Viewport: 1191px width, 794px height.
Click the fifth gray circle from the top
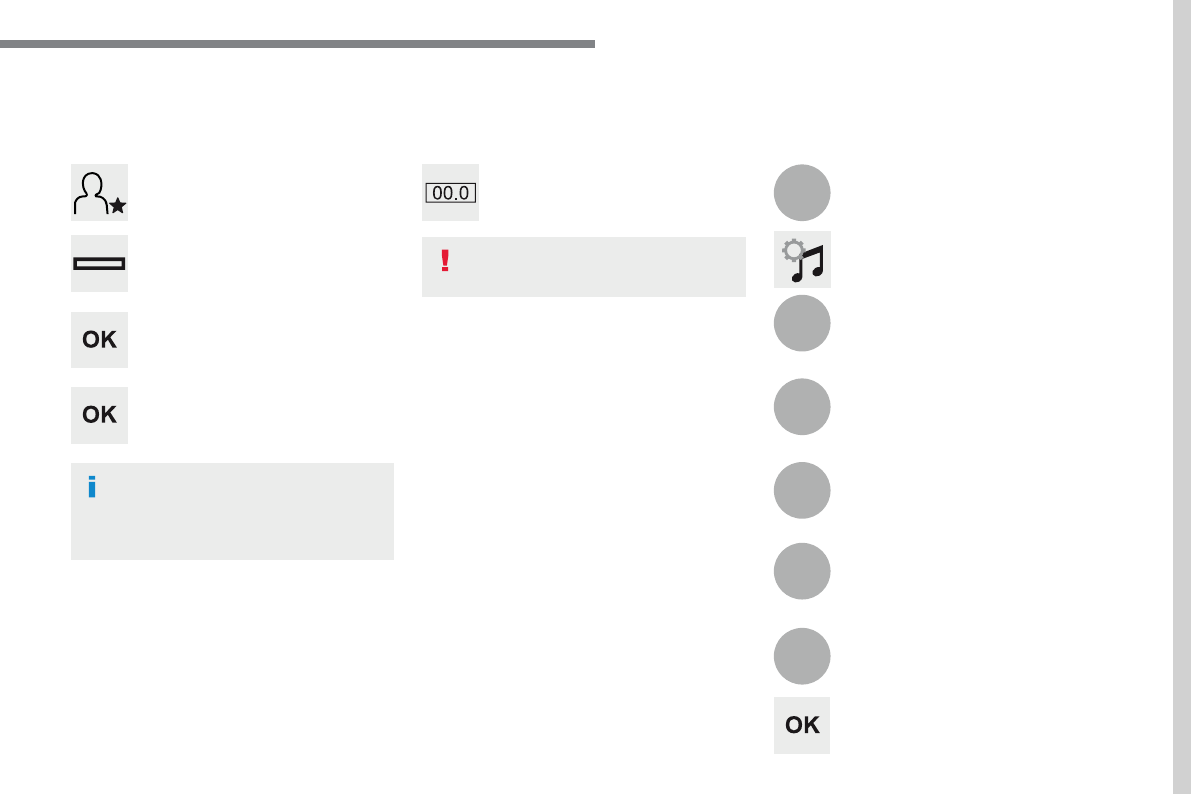802,571
